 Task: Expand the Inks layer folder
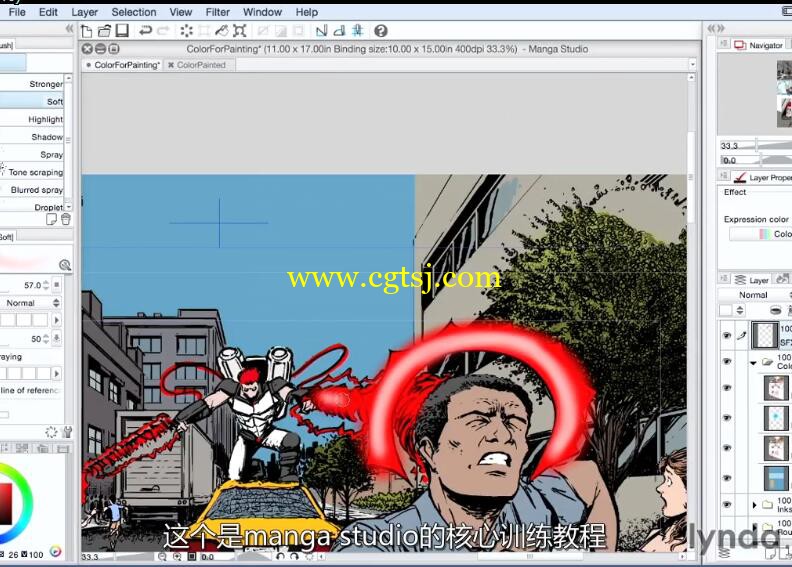point(754,504)
